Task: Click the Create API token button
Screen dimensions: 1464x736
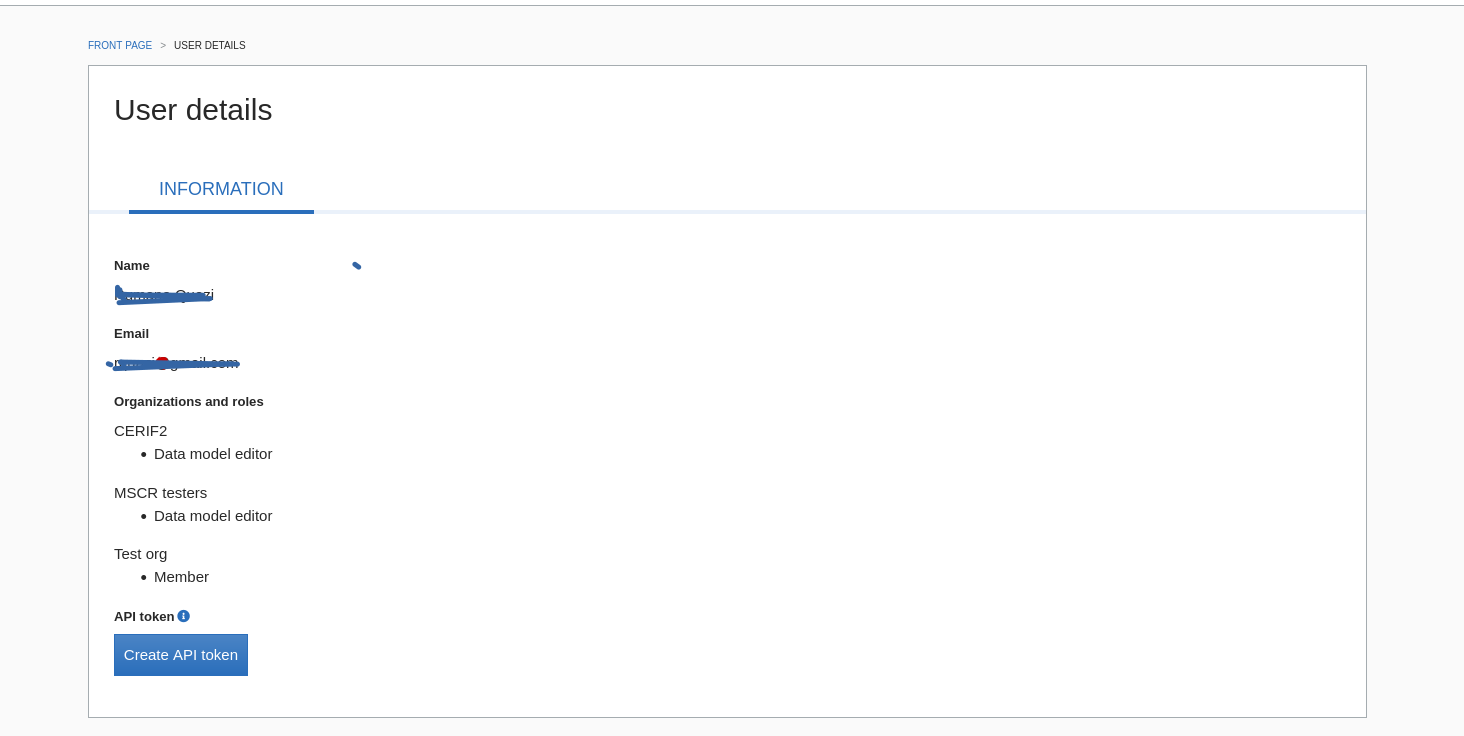Action: (x=181, y=655)
